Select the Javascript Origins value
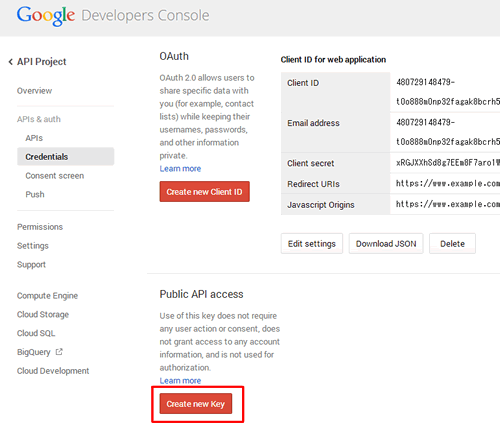This screenshot has height=442, width=500. pos(448,204)
